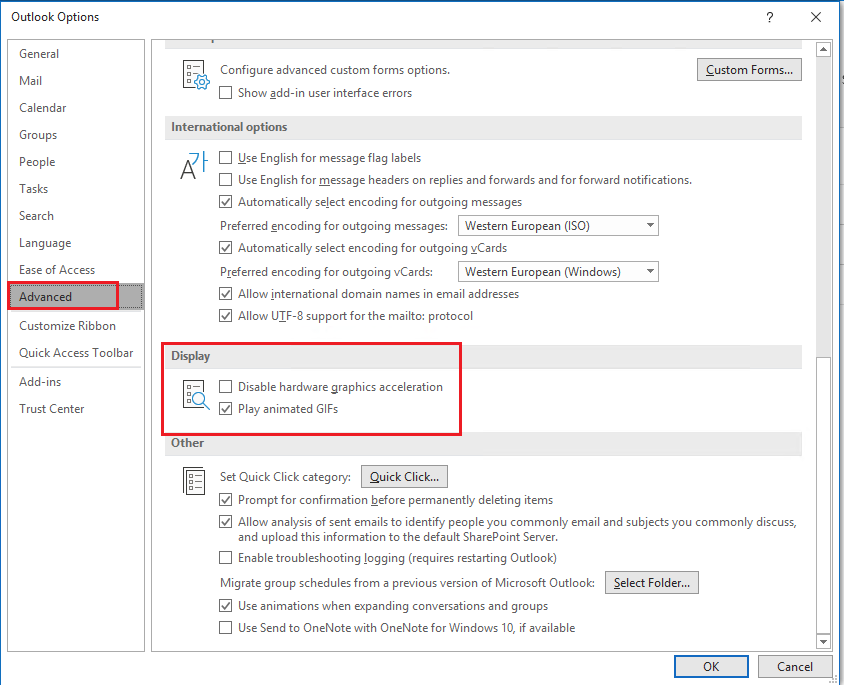Image resolution: width=844 pixels, height=685 pixels.
Task: Enable Disable hardware graphics acceleration
Action: [x=226, y=386]
